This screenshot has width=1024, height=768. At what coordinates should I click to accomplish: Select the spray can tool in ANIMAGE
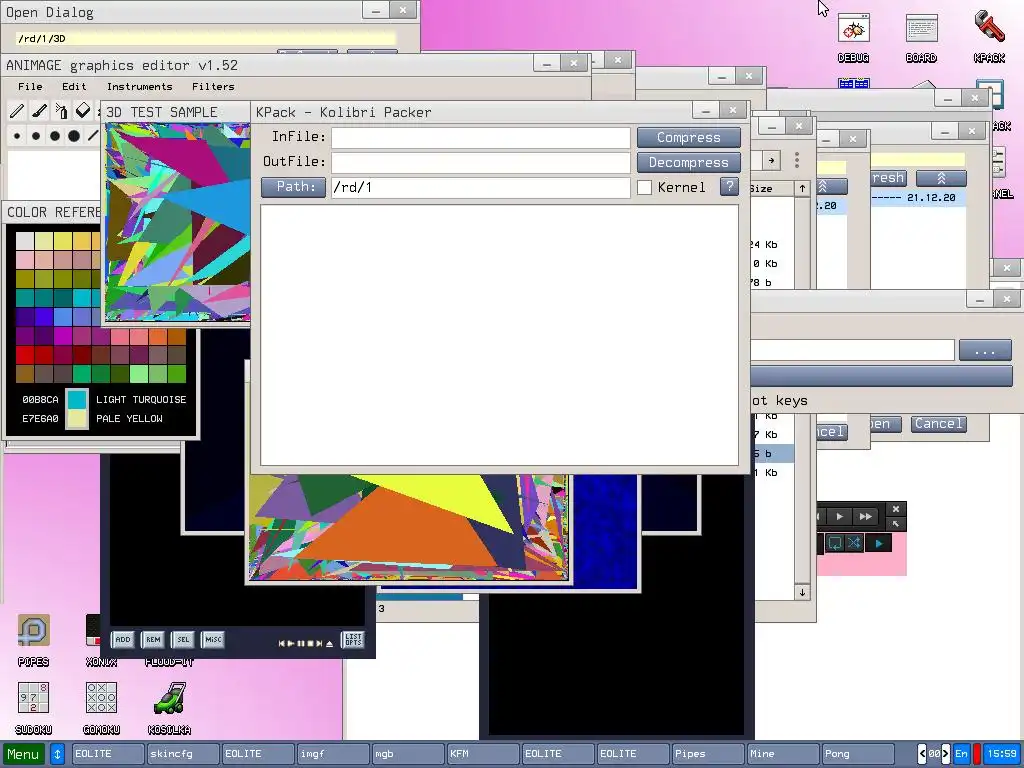point(61,111)
